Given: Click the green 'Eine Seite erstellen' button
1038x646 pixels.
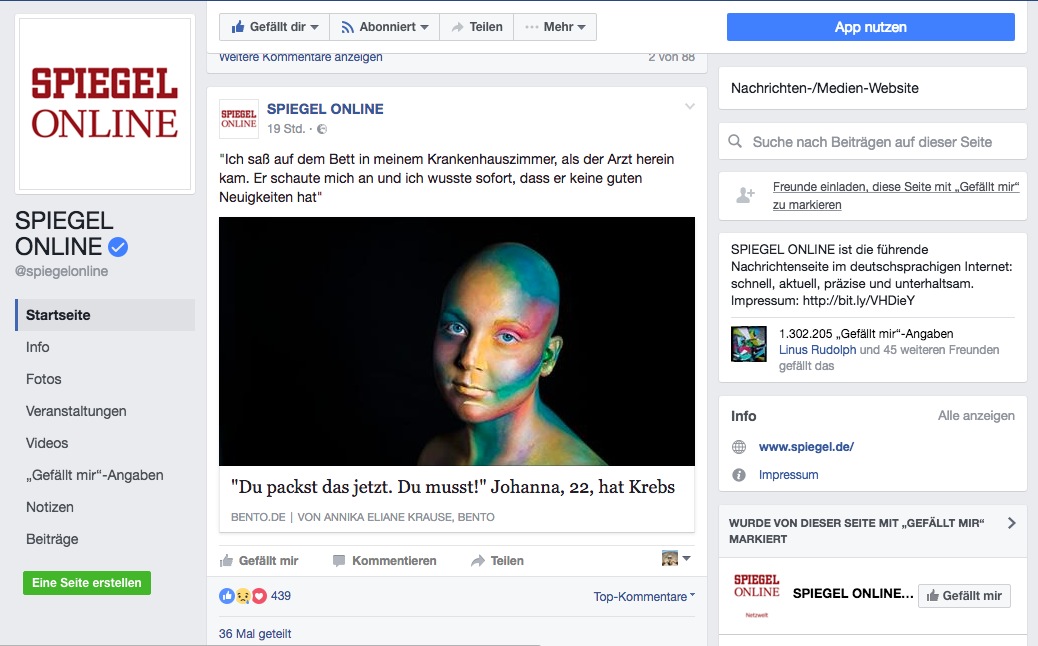Looking at the screenshot, I should point(87,583).
